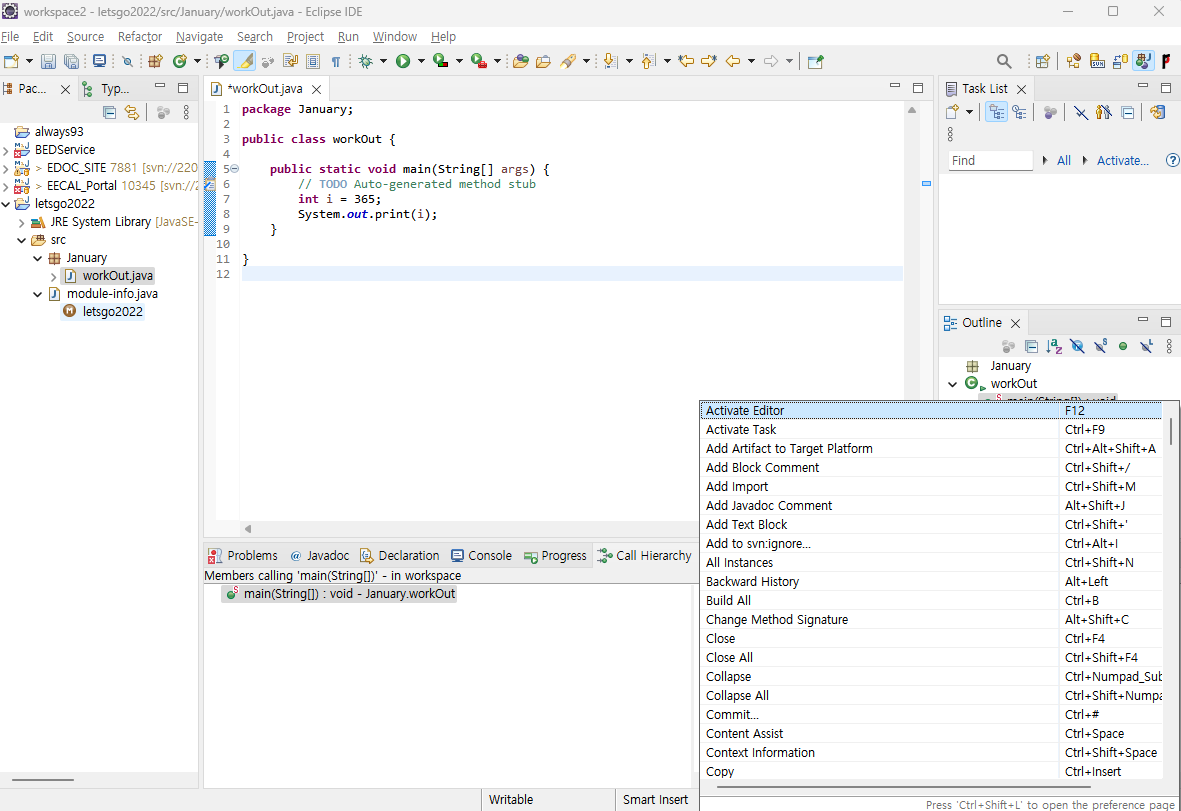Open the dropdown arrow beside the Run button
1181x811 pixels.
coord(421,62)
